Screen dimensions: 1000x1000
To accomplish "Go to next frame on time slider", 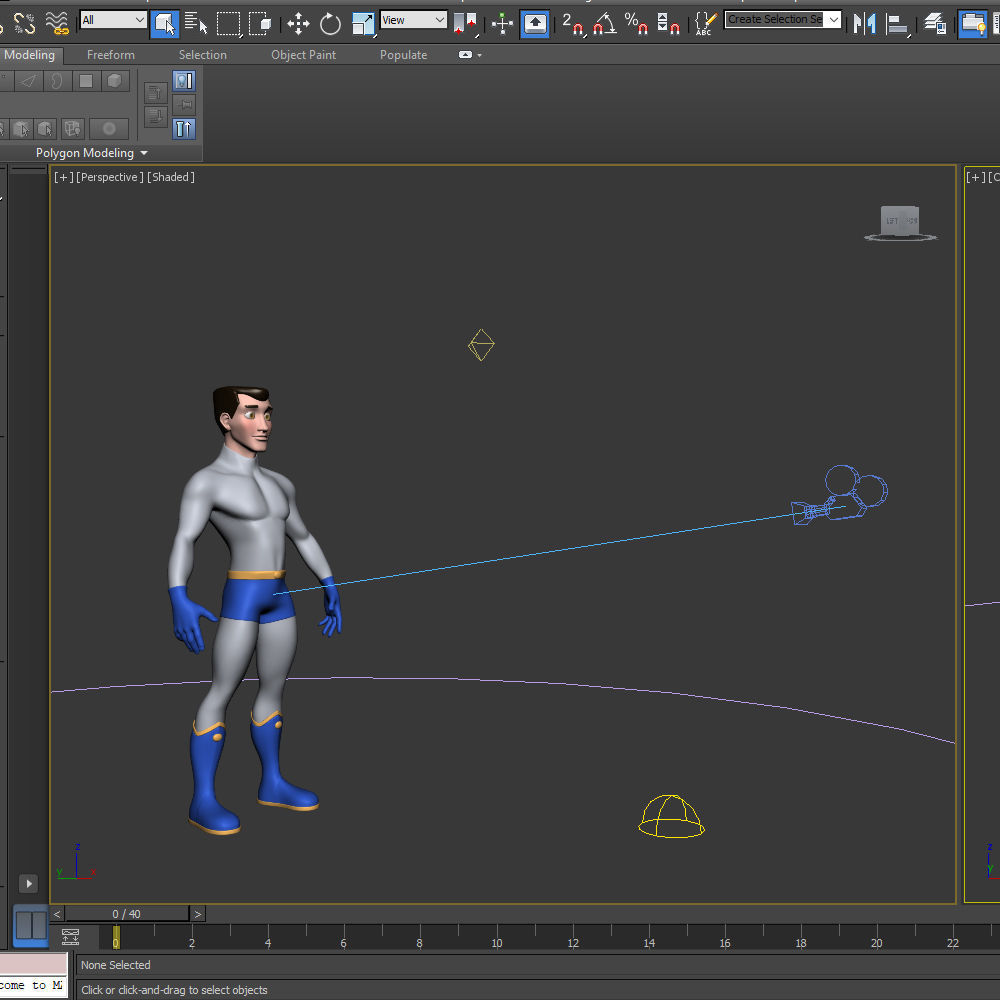I will point(198,914).
